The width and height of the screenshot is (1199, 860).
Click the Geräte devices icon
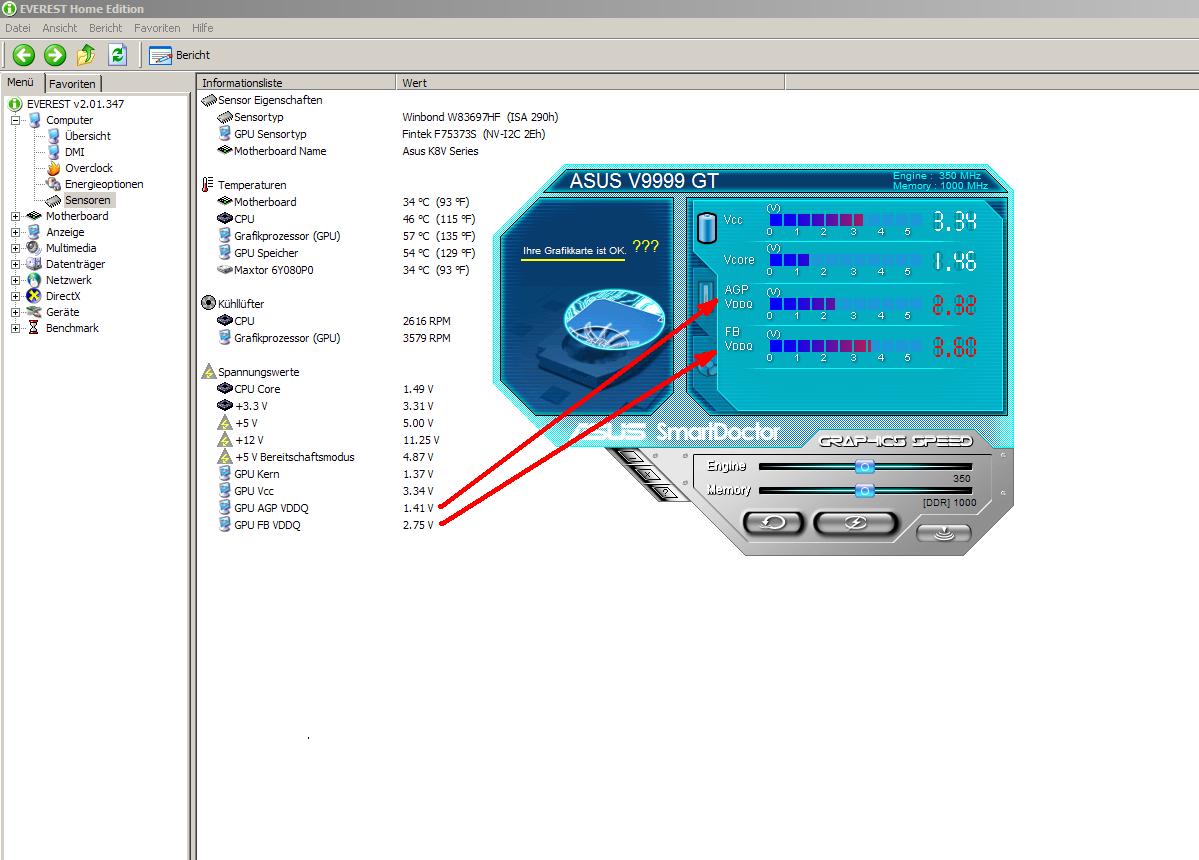pos(34,312)
